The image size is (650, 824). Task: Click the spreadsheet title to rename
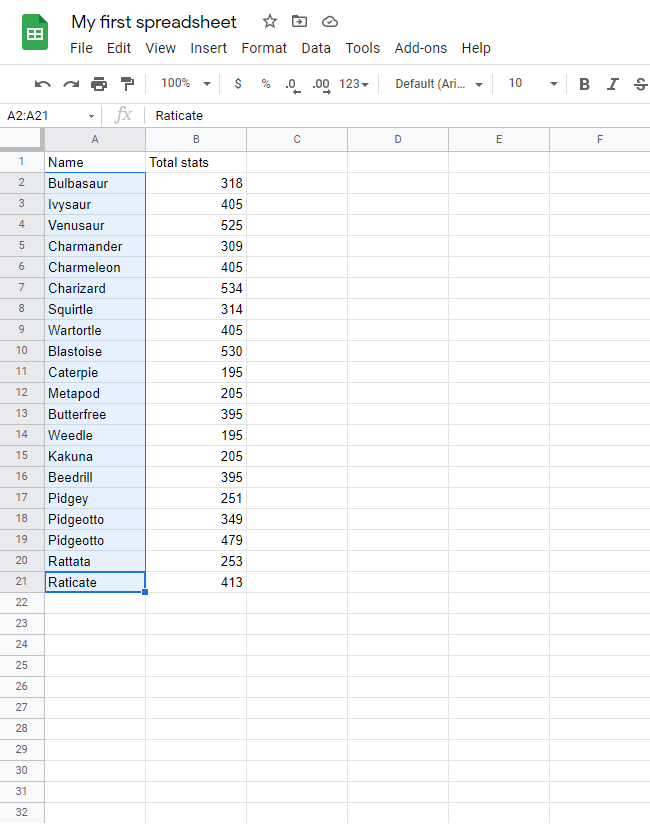click(x=154, y=22)
